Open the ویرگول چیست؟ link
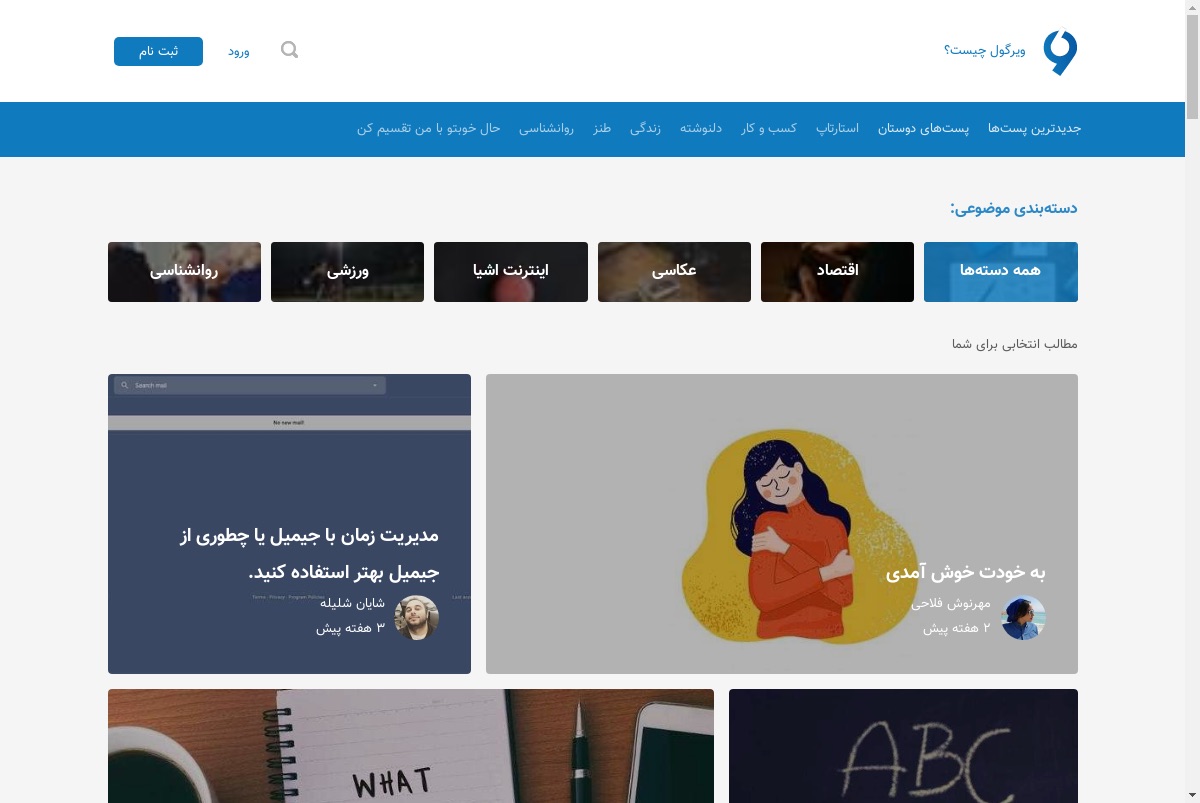This screenshot has height=803, width=1200. point(985,50)
